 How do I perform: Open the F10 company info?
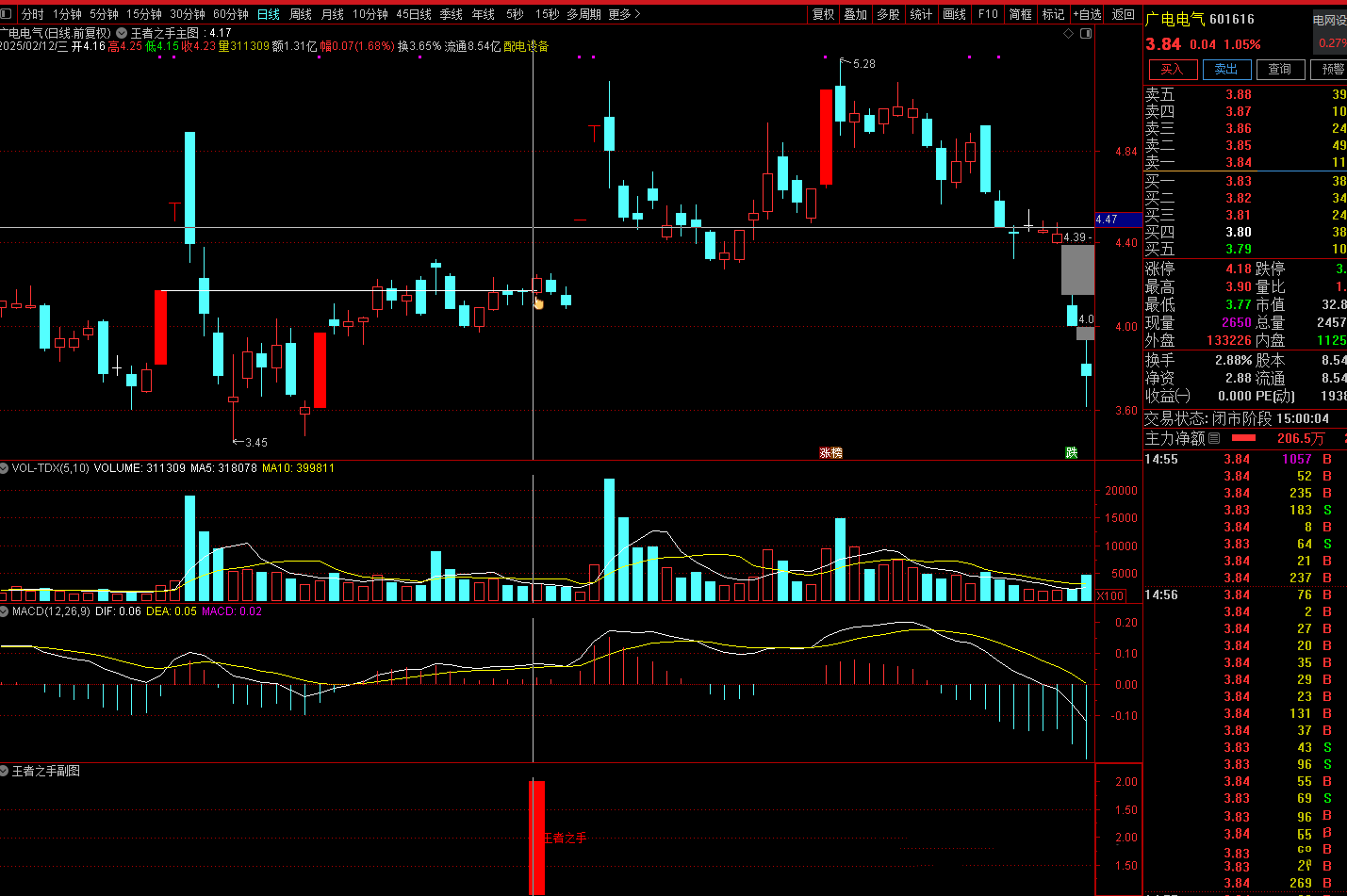[988, 14]
